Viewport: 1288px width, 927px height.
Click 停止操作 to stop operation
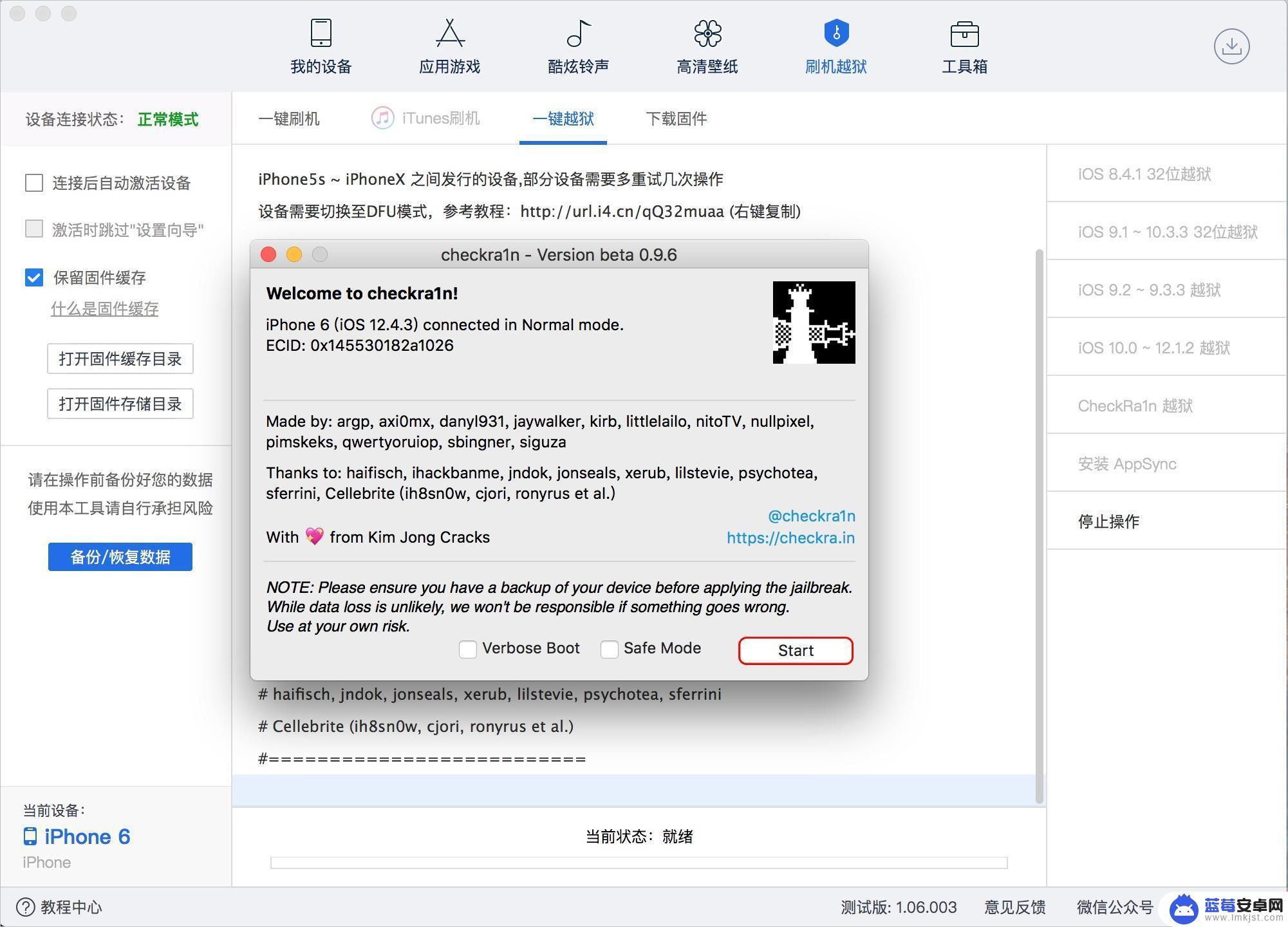point(1167,521)
